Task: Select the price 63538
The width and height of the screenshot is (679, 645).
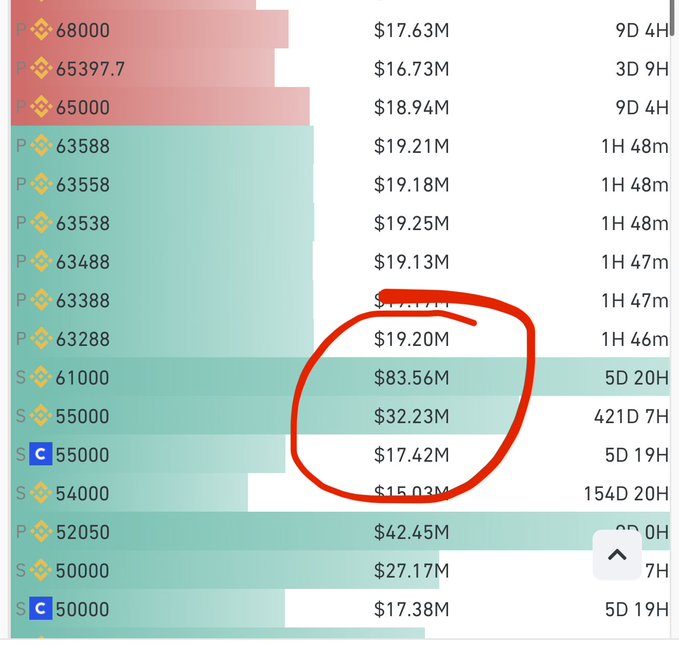Action: click(x=83, y=223)
